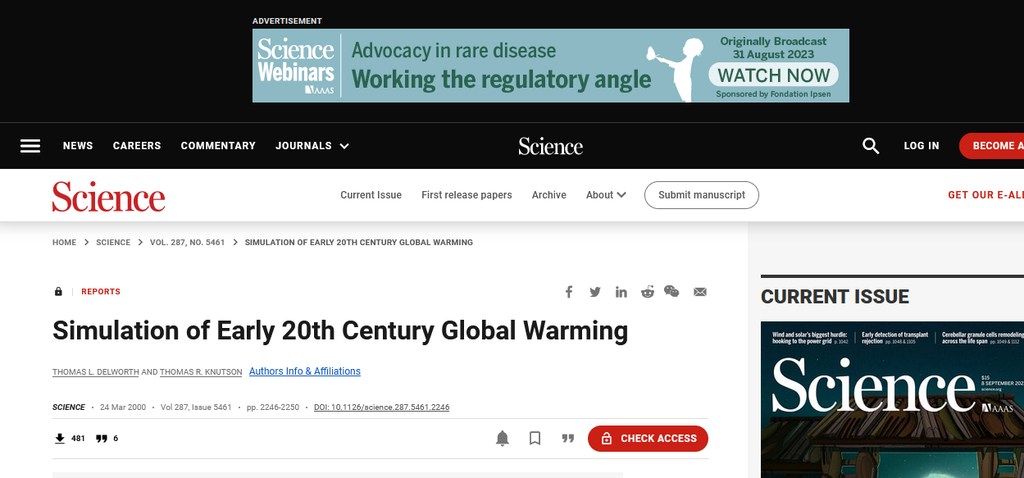Image resolution: width=1024 pixels, height=478 pixels.
Task: Open the cite quotation-mark icon
Action: coord(568,438)
